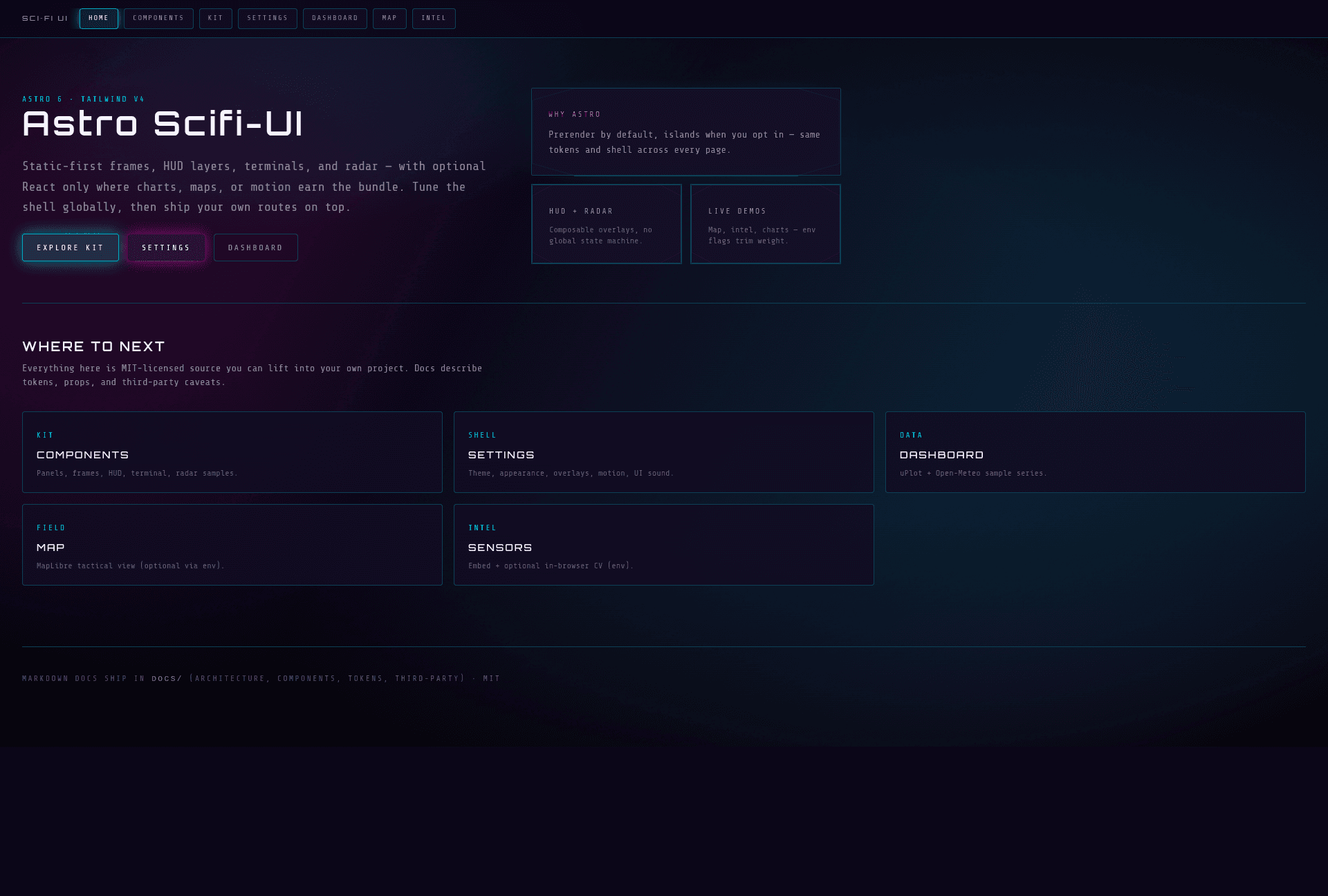Open the Field Map card
Image resolution: width=1328 pixels, height=896 pixels.
pos(232,545)
